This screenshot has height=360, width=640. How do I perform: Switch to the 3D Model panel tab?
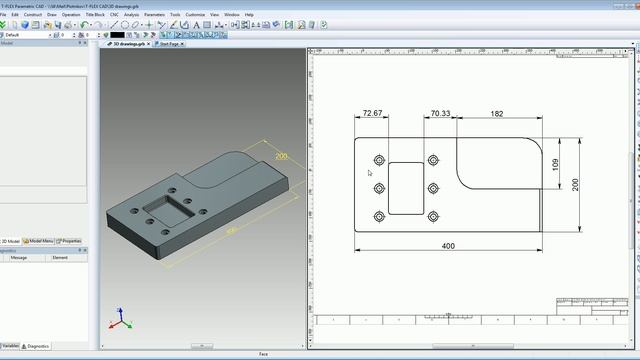(x=10, y=241)
